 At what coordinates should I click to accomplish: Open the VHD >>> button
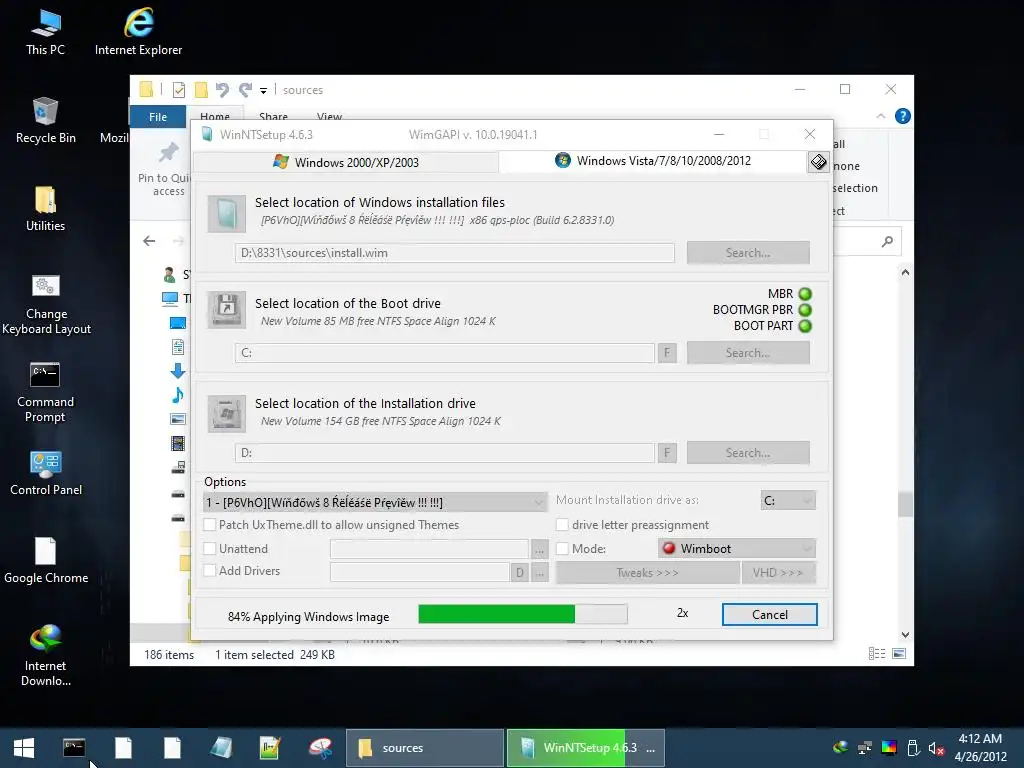pos(778,573)
